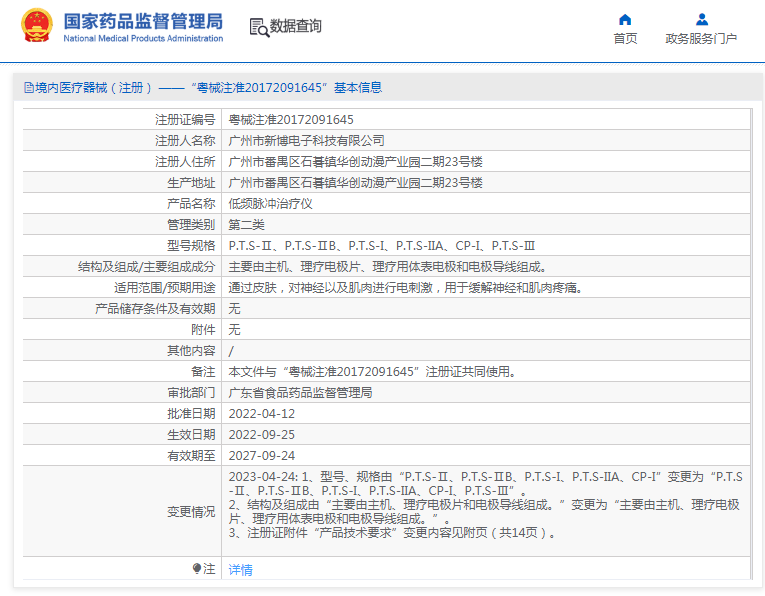Click the section heading 境内医疗器械（注册）
This screenshot has height=596, width=765.
point(94,88)
